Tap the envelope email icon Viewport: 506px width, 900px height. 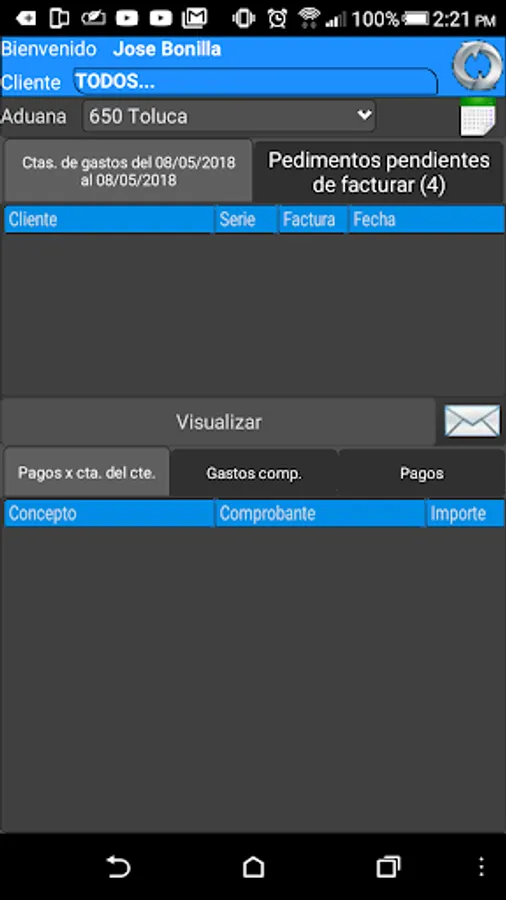(472, 421)
